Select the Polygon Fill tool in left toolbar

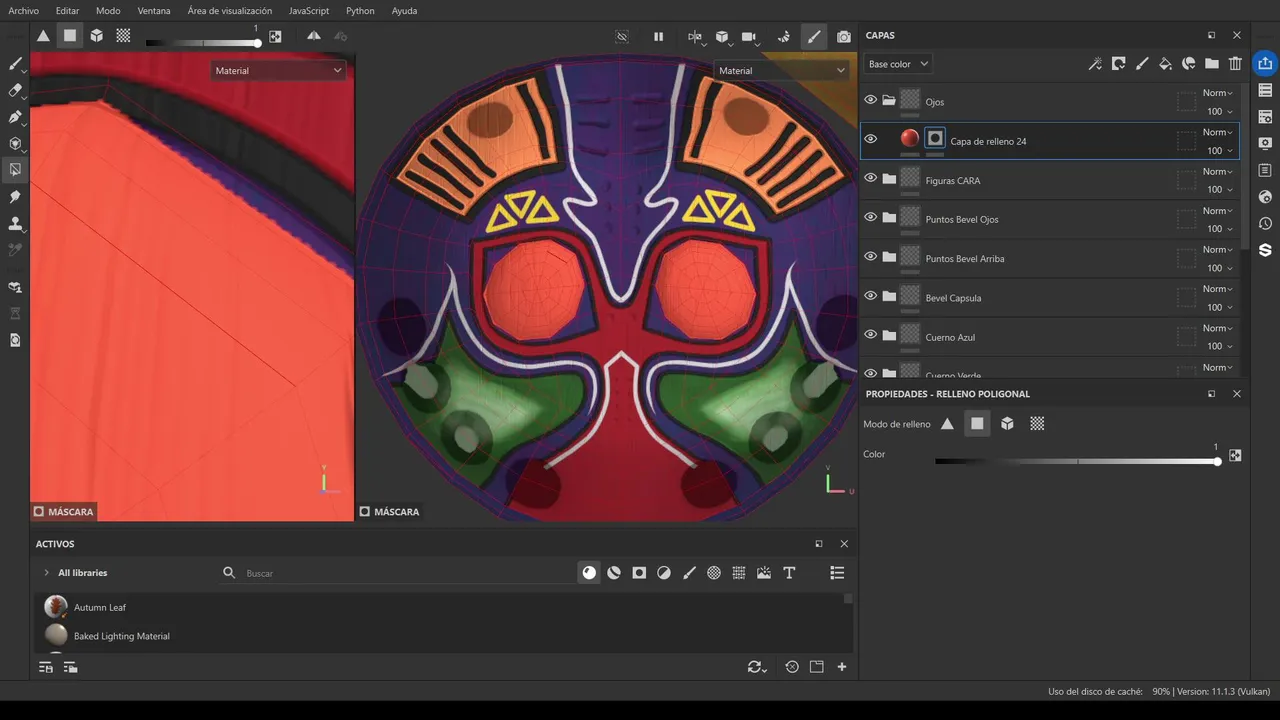pos(15,169)
